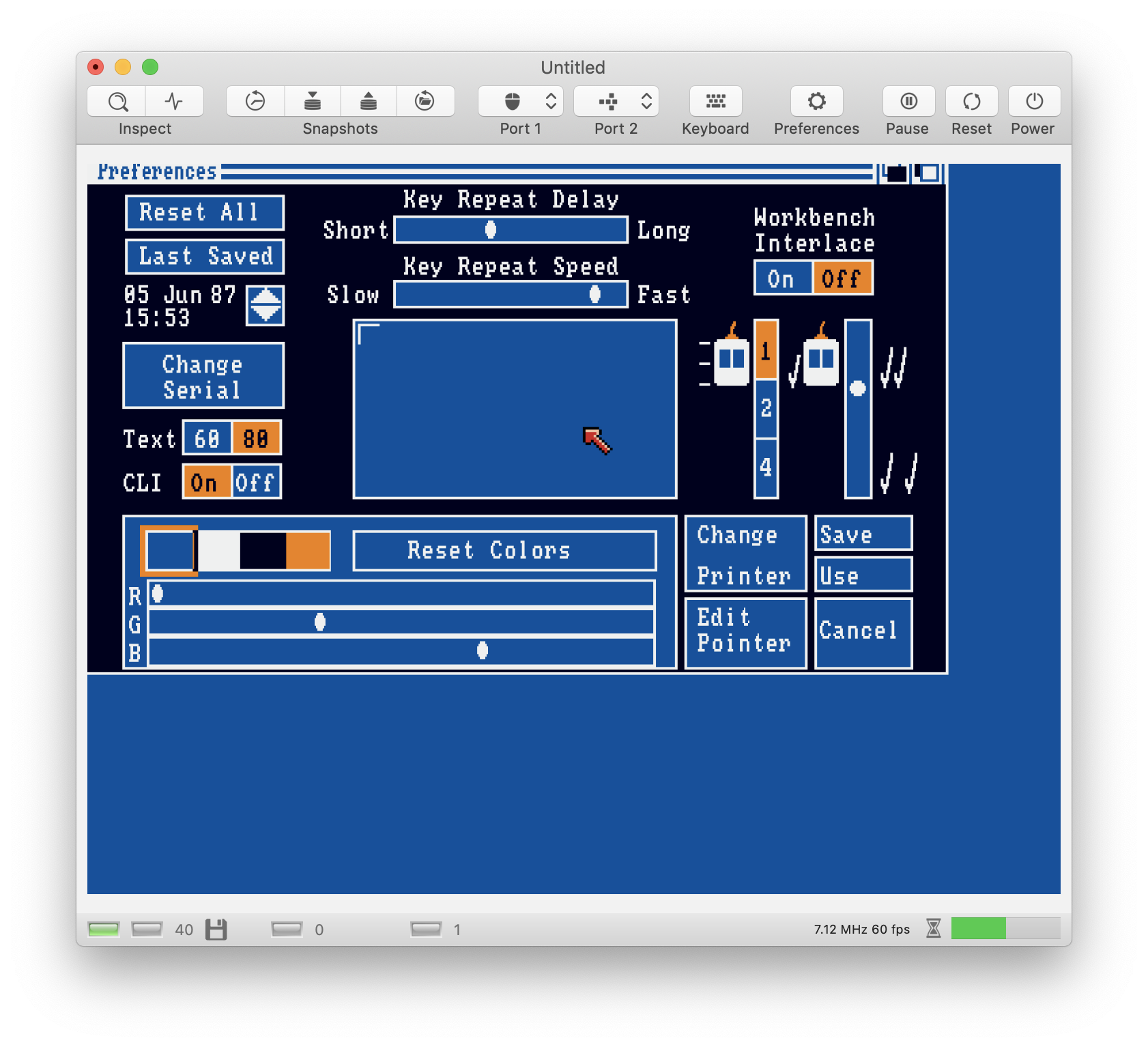
Task: Click the day 05 in the date display
Action: (137, 295)
